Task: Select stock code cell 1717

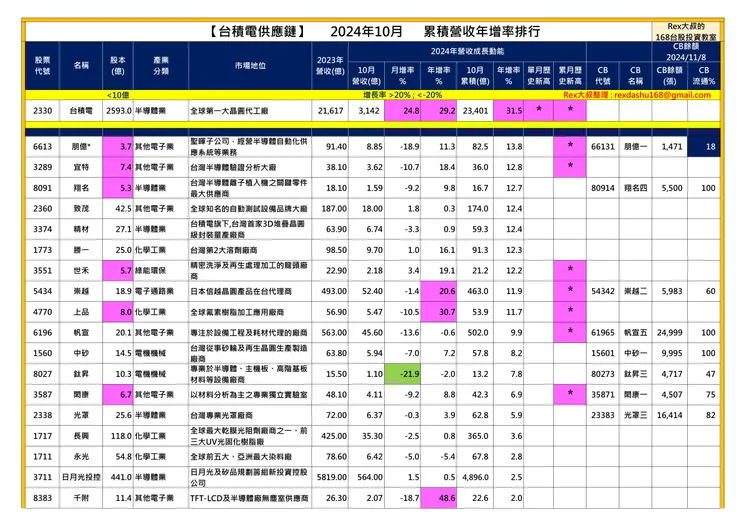Action: coord(42,436)
